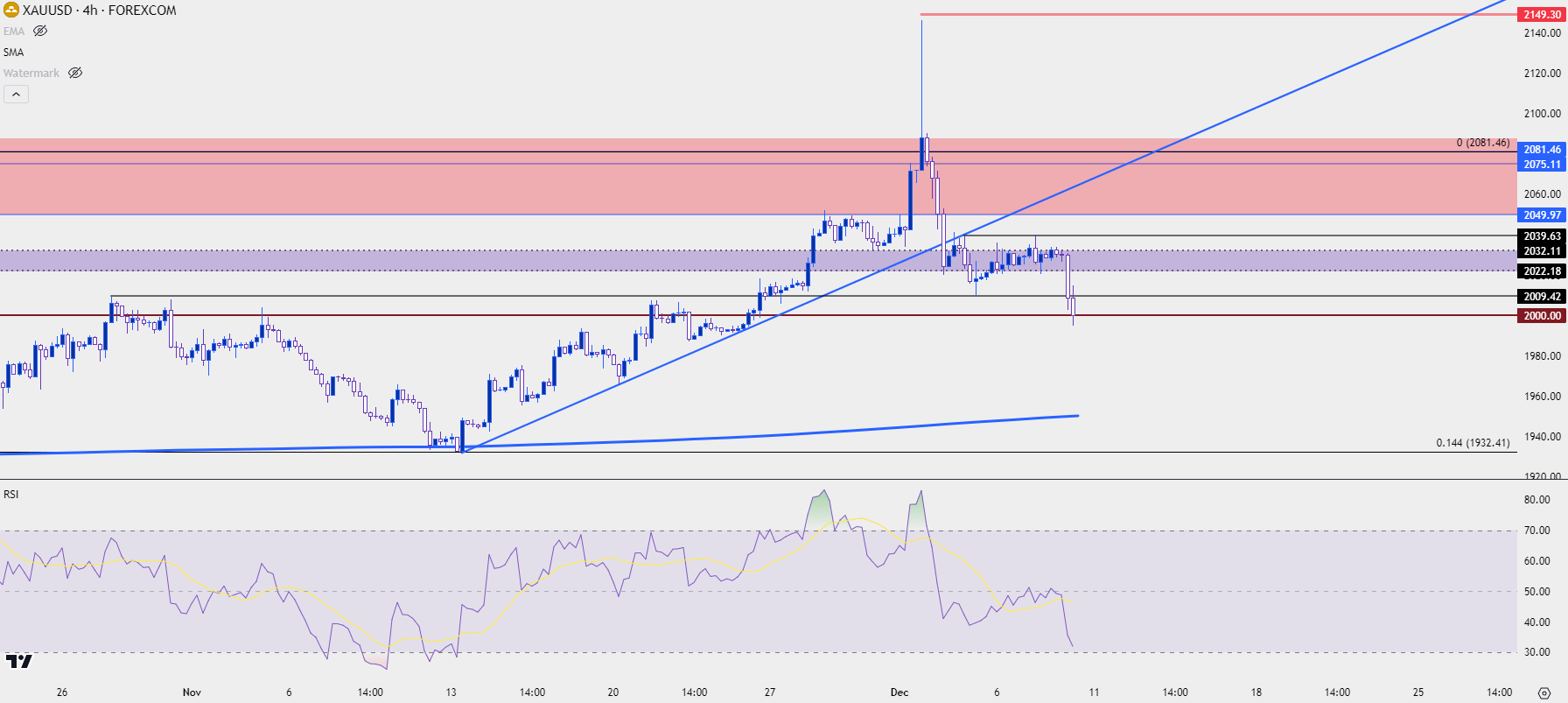
Task: Click the Dec date on time axis
Action: pyautogui.click(x=899, y=692)
